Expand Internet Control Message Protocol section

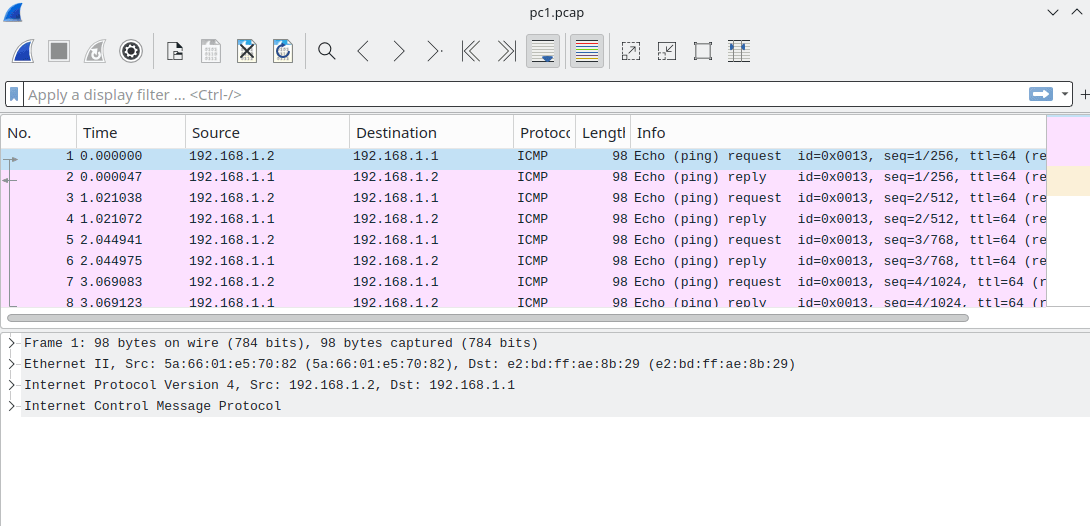point(12,406)
